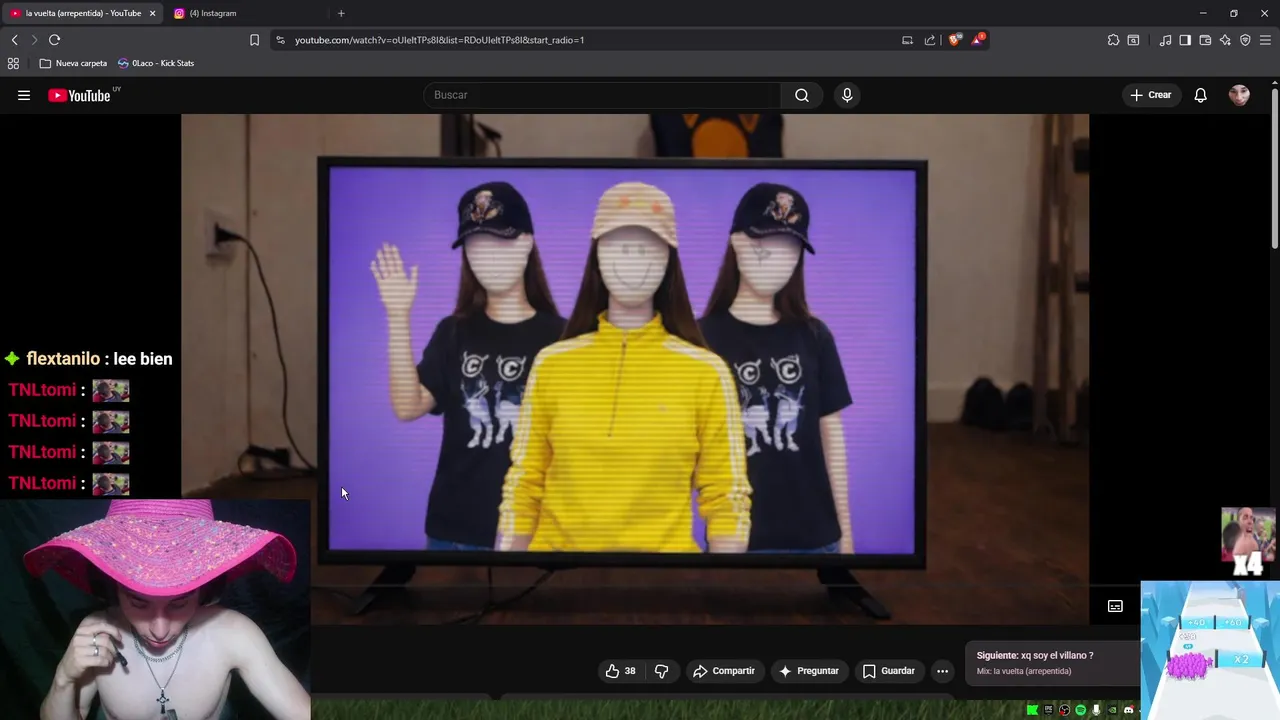Screen dimensions: 1280x720
Task: Open a new browser tab
Action: pyautogui.click(x=341, y=13)
